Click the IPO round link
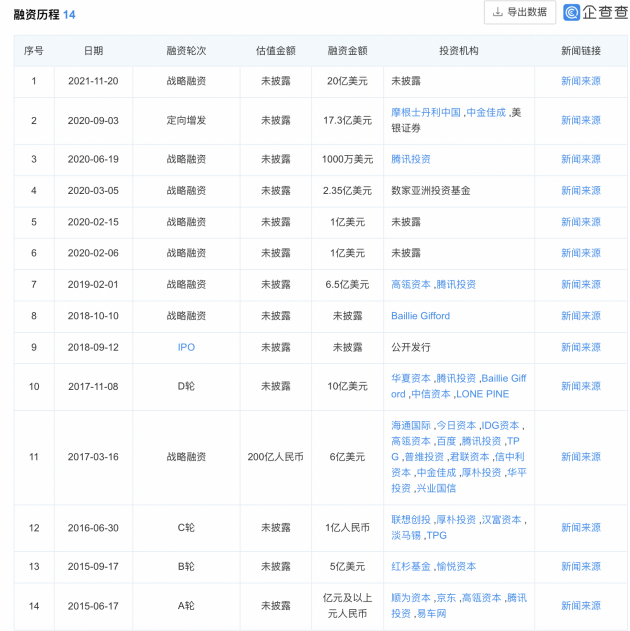The image size is (630, 631). (x=186, y=347)
